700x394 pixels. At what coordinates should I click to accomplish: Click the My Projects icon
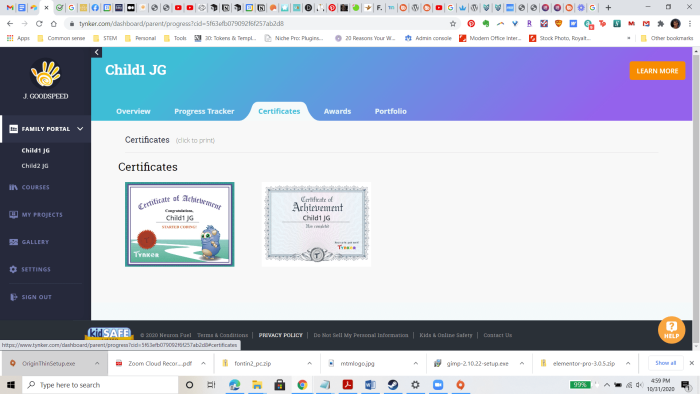pyautogui.click(x=13, y=215)
